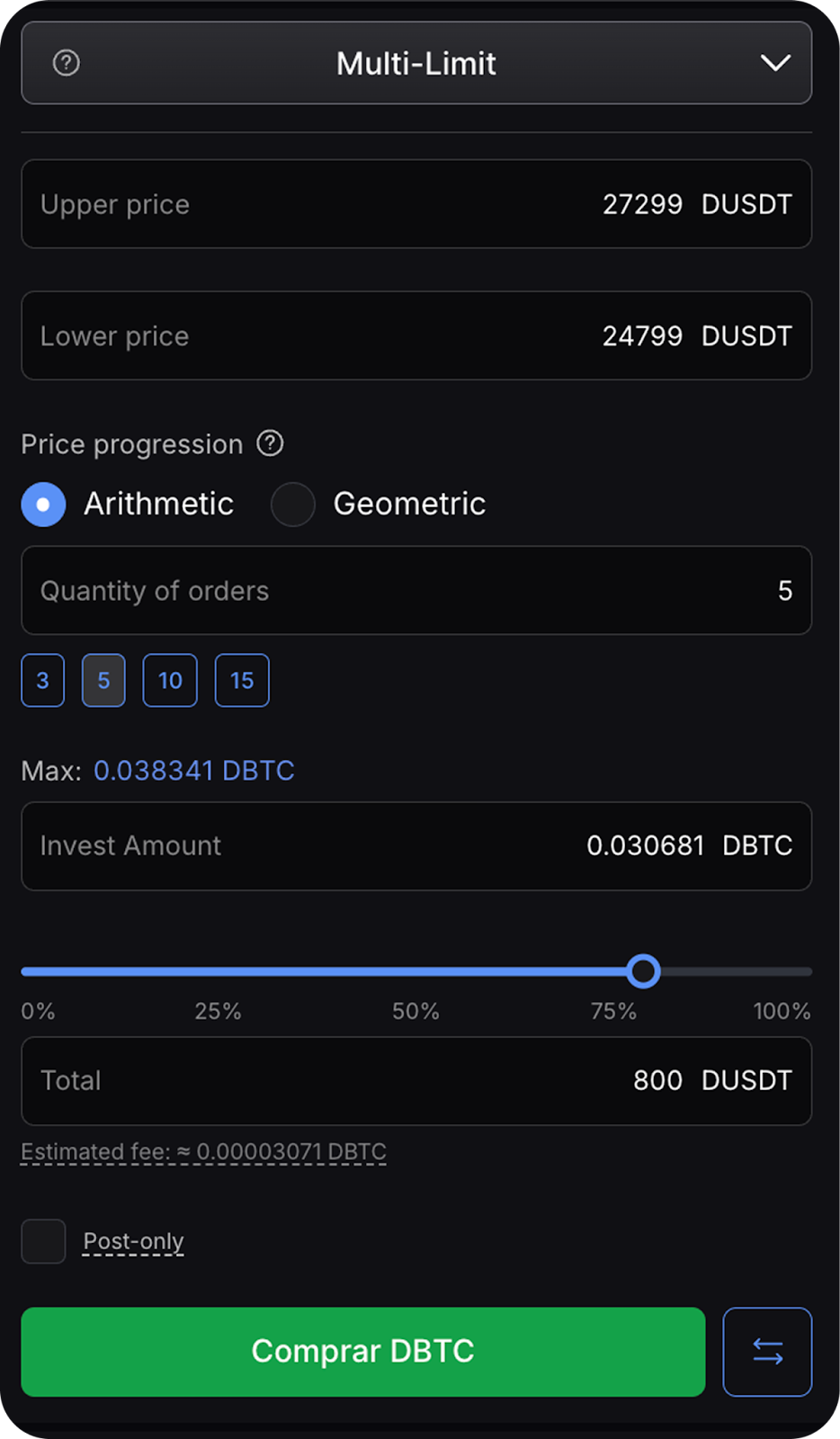This screenshot has width=840, height=1439.
Task: Enable the Post-only checkbox
Action: coord(43,1241)
